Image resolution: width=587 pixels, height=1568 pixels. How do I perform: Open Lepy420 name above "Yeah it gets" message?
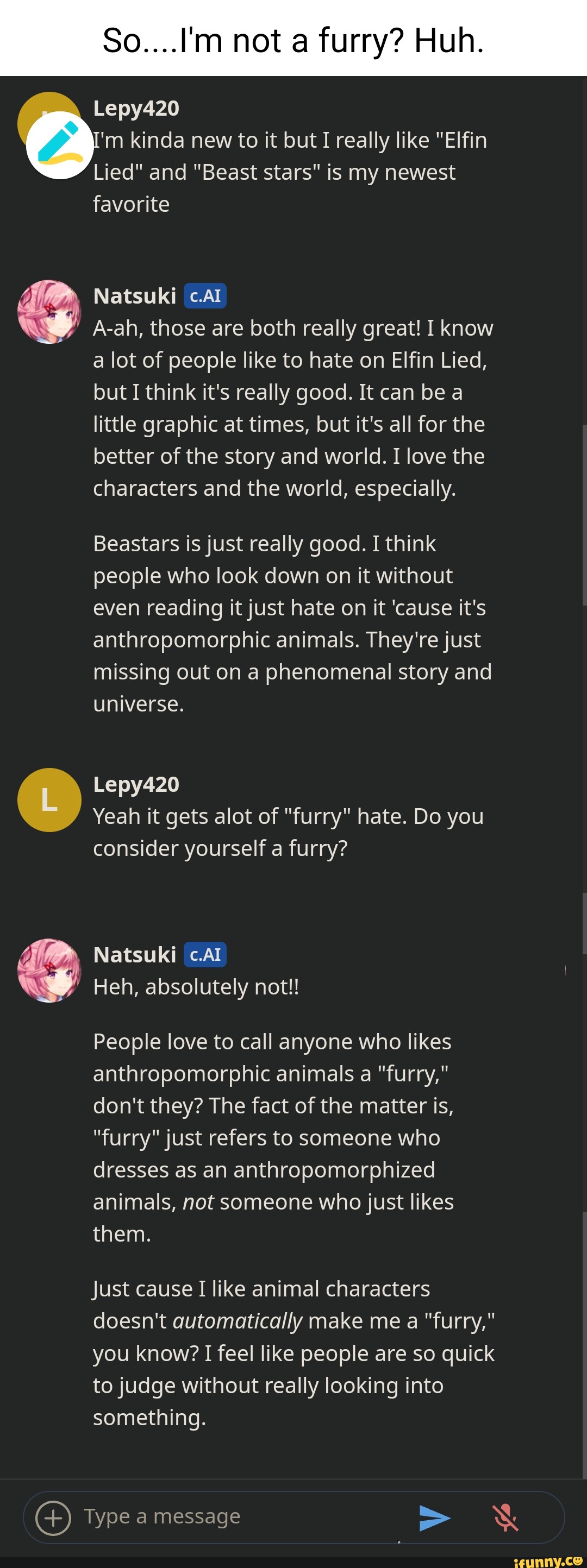pyautogui.click(x=136, y=784)
